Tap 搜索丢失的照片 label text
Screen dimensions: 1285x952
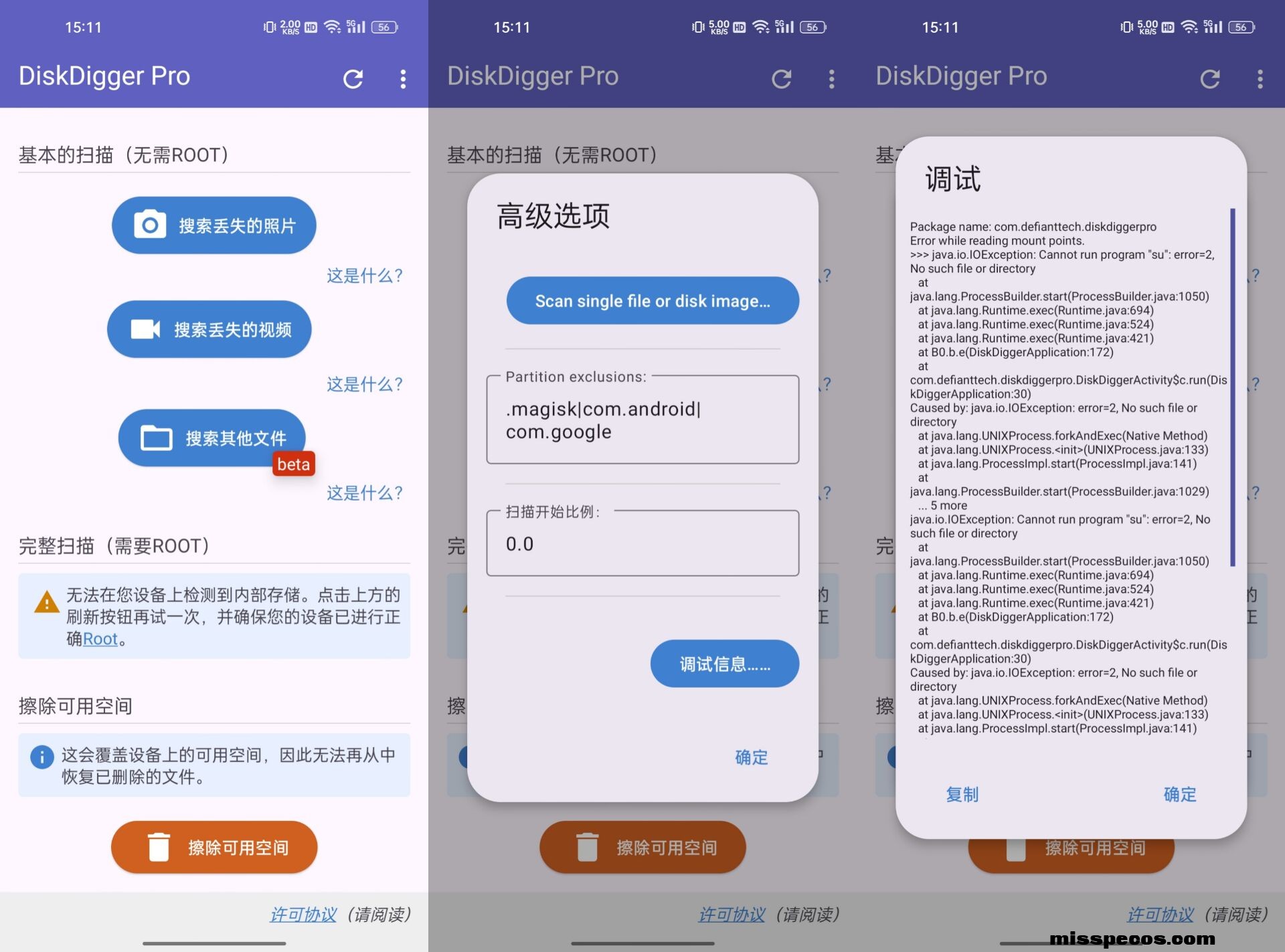237,225
